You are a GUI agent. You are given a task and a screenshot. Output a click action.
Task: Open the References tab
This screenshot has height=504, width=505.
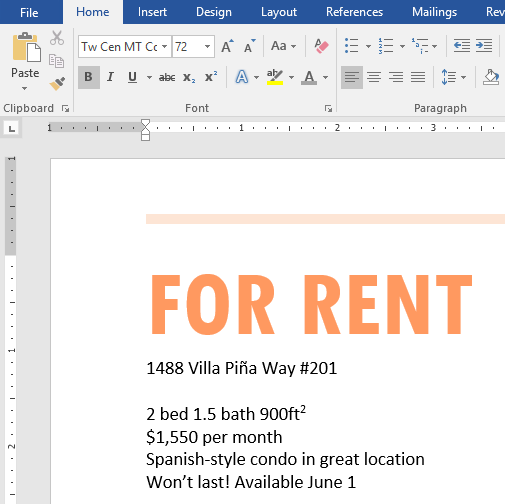[354, 12]
